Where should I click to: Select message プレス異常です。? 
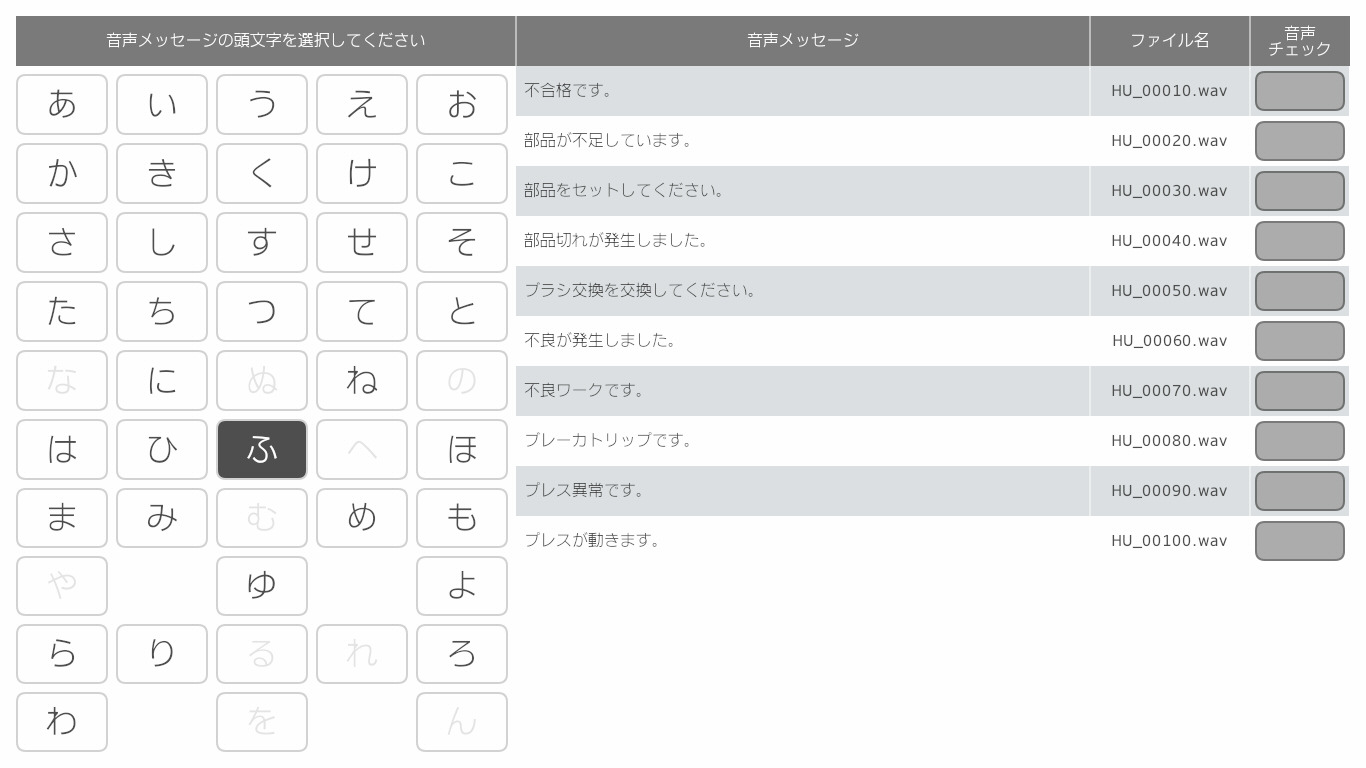click(803, 491)
